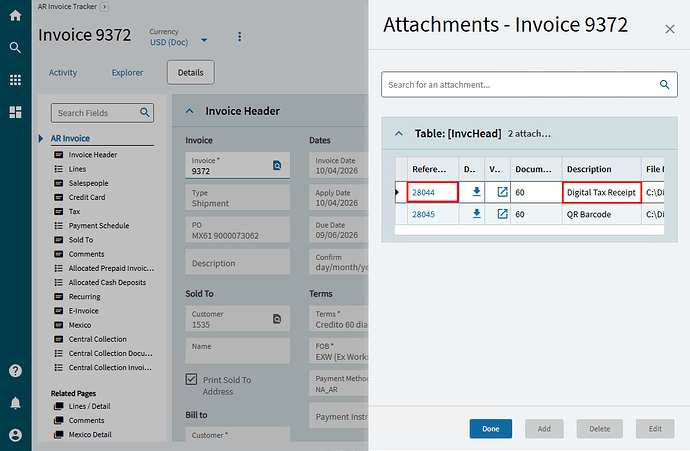Screen dimensions: 690x451
Task: Open the dashboard tiles icon in sidebar
Action: pyautogui.click(x=15, y=112)
